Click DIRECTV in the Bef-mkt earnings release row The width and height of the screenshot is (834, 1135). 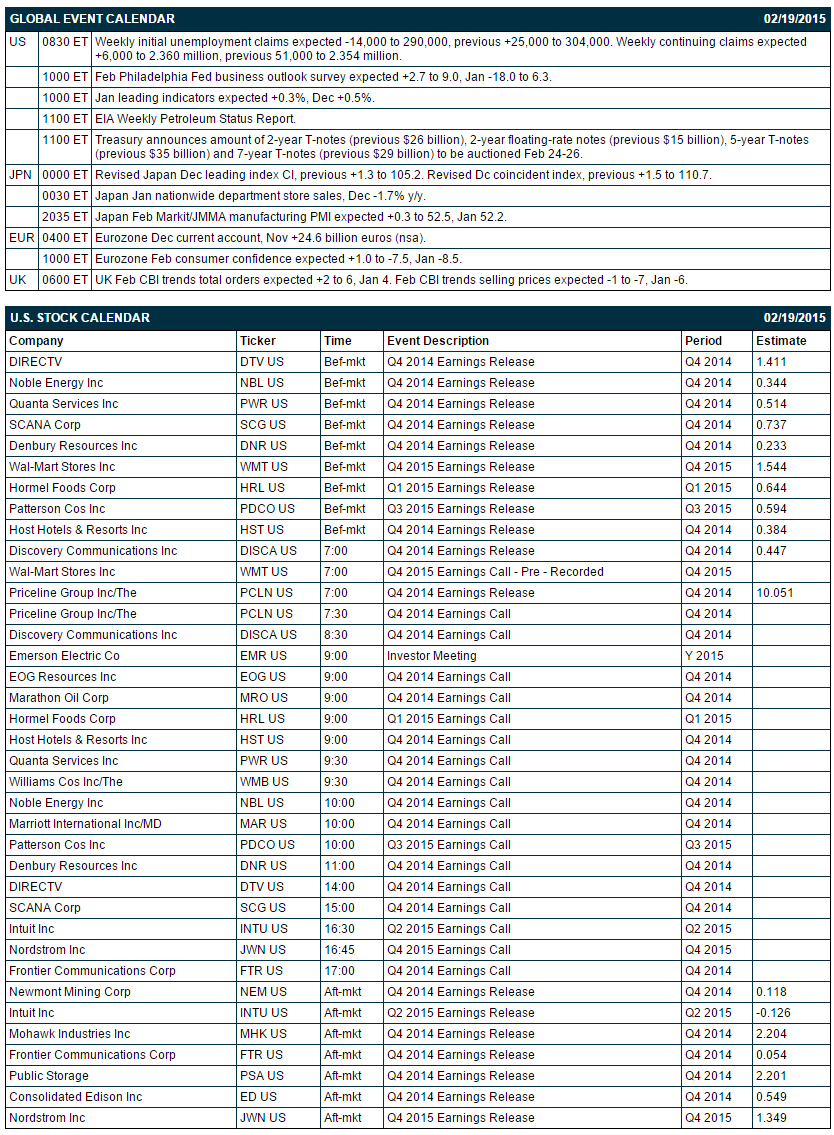(x=35, y=362)
